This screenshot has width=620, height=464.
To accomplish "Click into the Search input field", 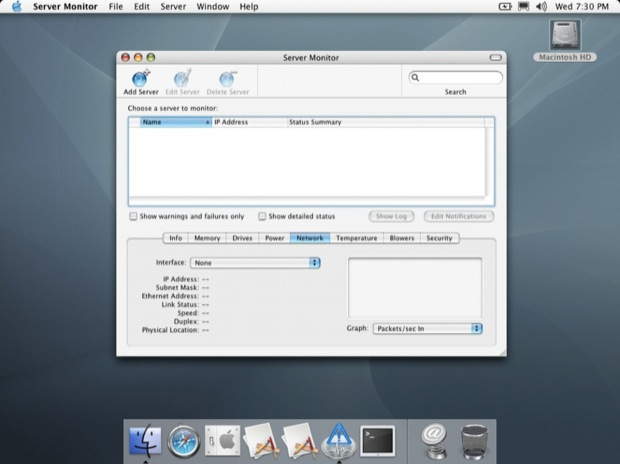I will (455, 78).
